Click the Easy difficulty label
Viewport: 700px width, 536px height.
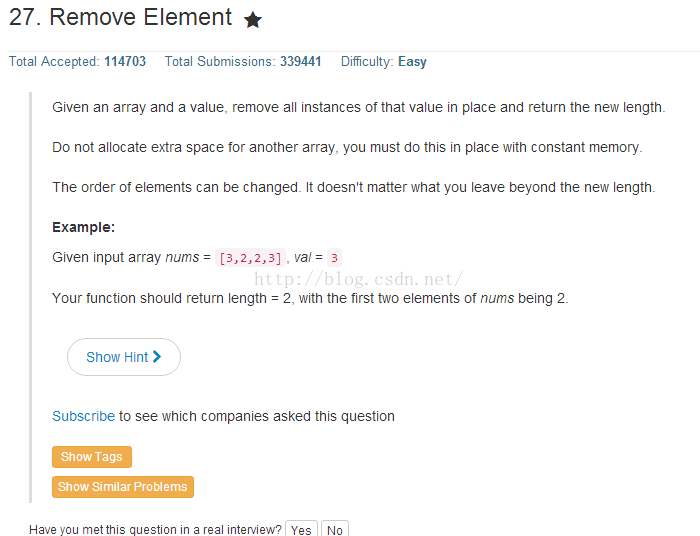pos(412,62)
